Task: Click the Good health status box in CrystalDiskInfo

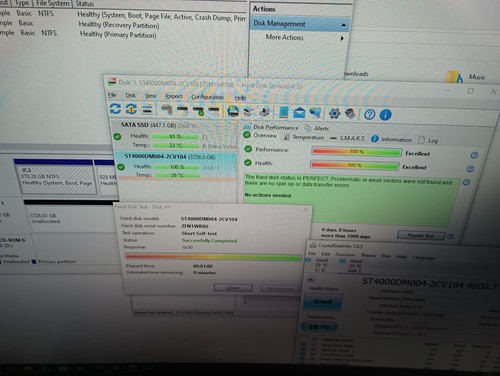Action: 323,301
